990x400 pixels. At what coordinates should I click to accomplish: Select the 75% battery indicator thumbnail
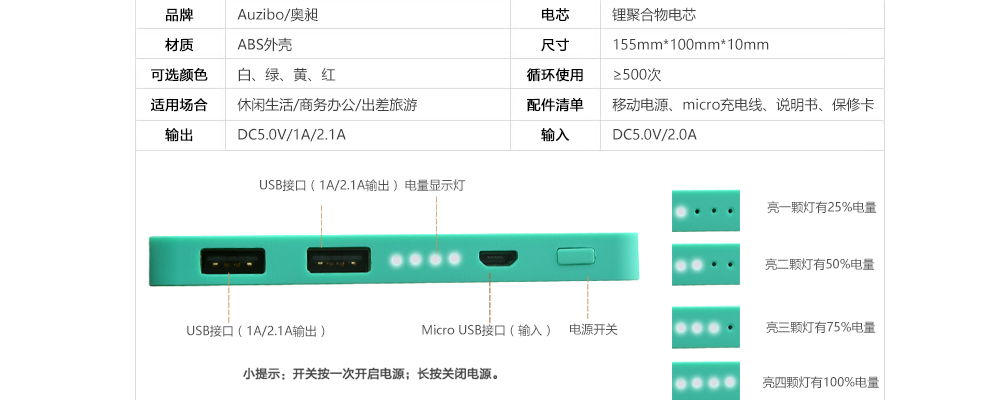tap(705, 327)
